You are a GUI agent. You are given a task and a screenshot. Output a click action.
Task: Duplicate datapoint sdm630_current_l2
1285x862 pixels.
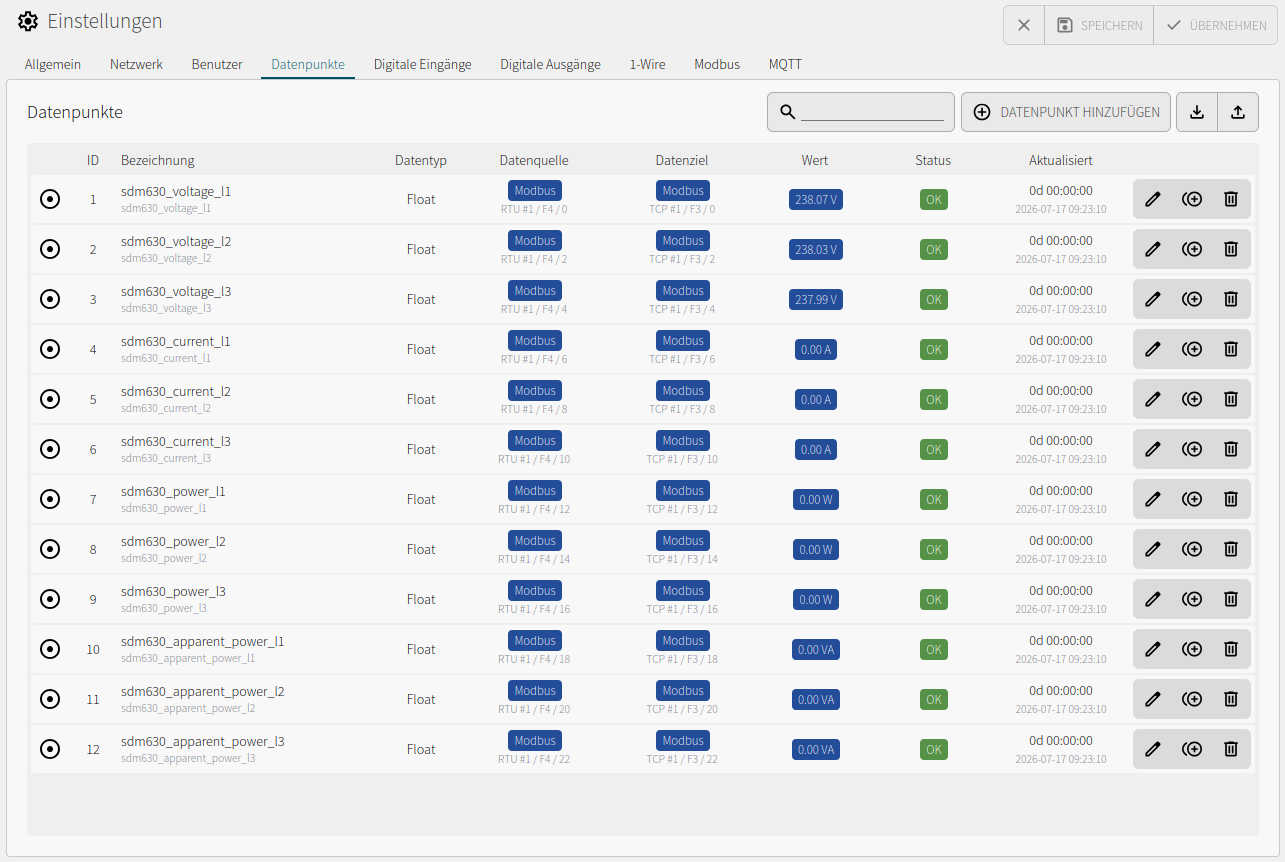[1191, 399]
